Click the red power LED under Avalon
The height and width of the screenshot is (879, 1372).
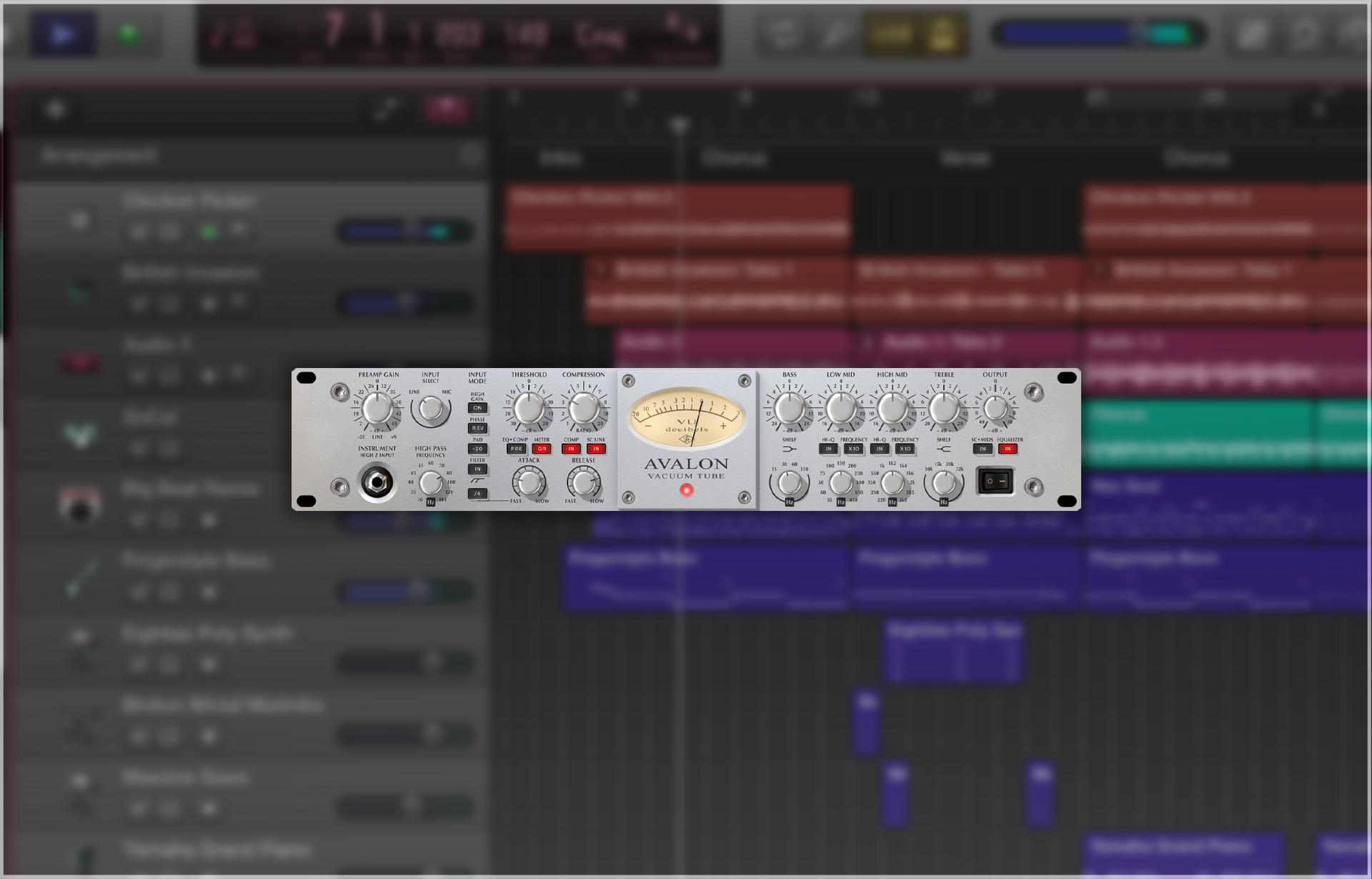(686, 490)
